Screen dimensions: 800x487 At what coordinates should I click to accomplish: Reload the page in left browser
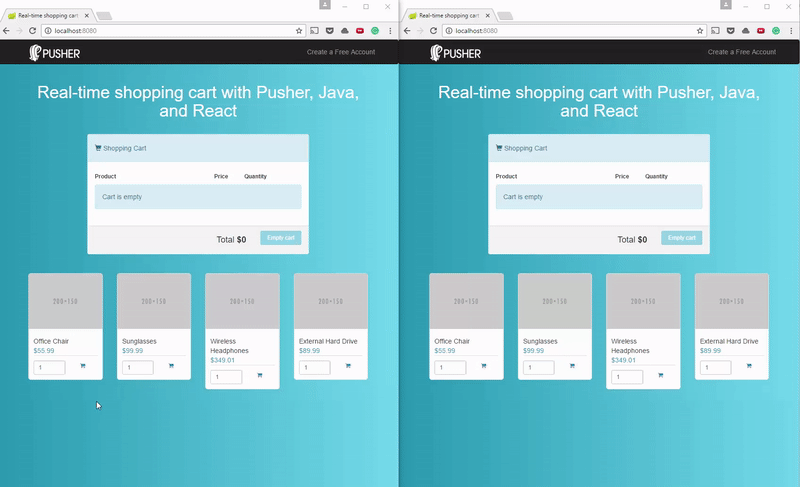(32, 31)
